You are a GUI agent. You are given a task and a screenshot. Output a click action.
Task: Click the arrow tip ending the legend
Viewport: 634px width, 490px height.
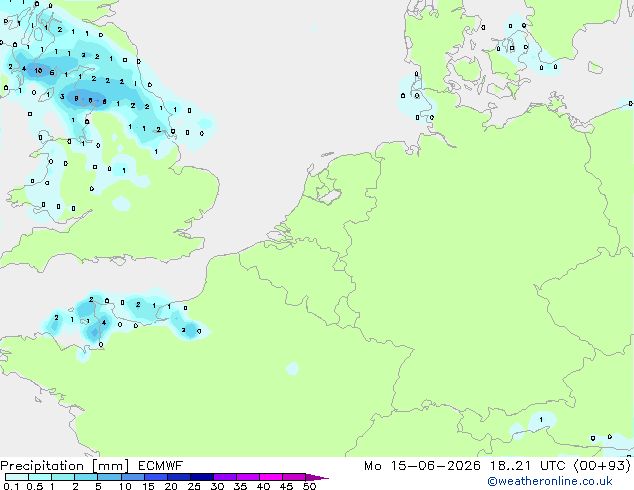317,477
